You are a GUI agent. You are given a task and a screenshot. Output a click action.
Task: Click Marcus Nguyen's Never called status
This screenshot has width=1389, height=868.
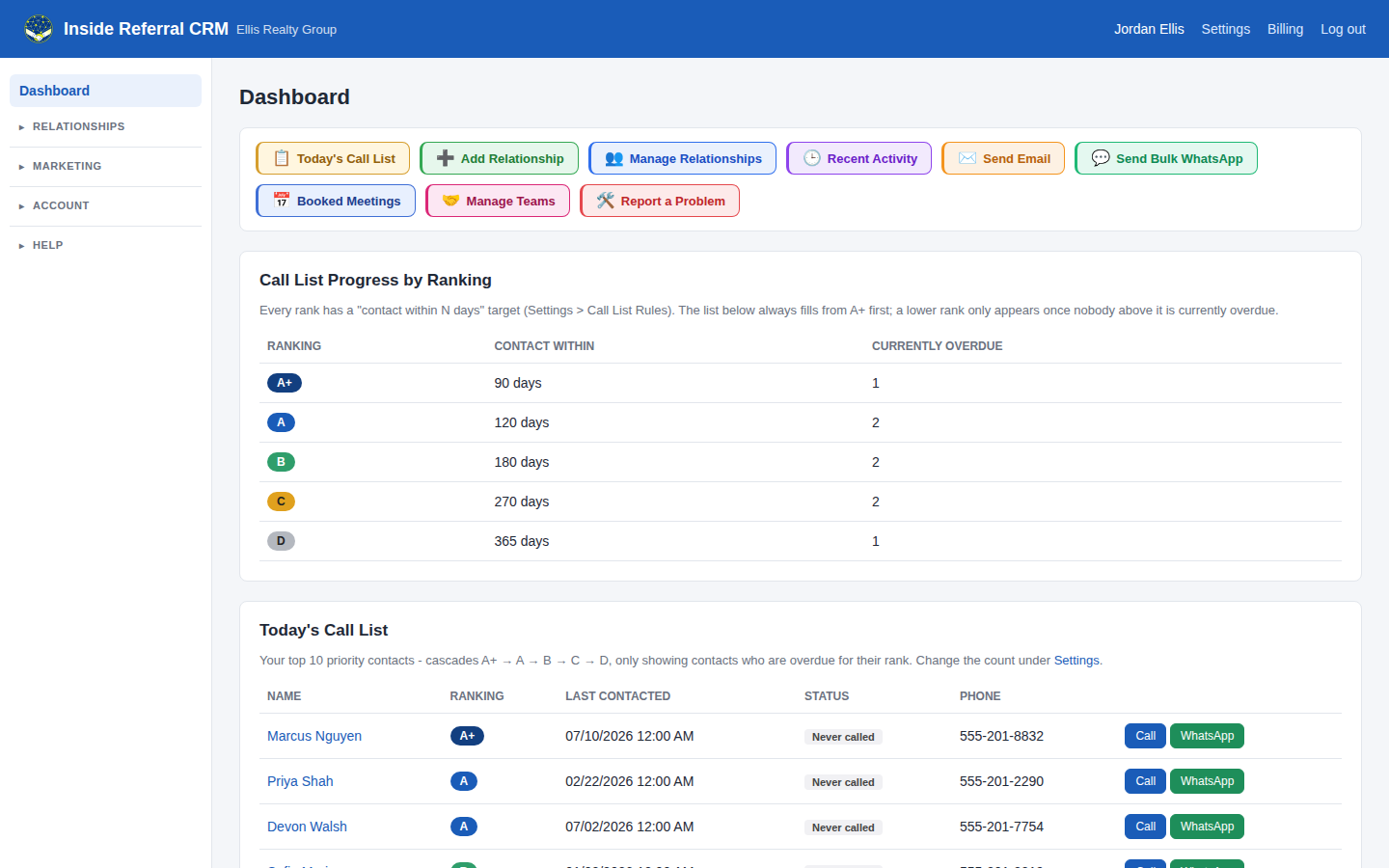843,737
